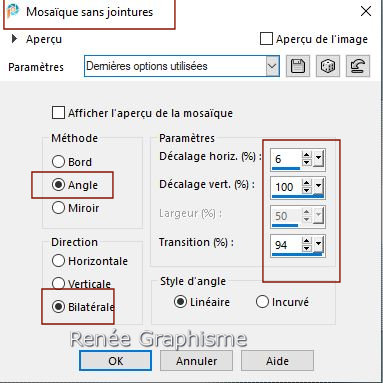This screenshot has height=383, width=383.
Task: Reset settings to default with the arrow icon
Action: tap(358, 66)
